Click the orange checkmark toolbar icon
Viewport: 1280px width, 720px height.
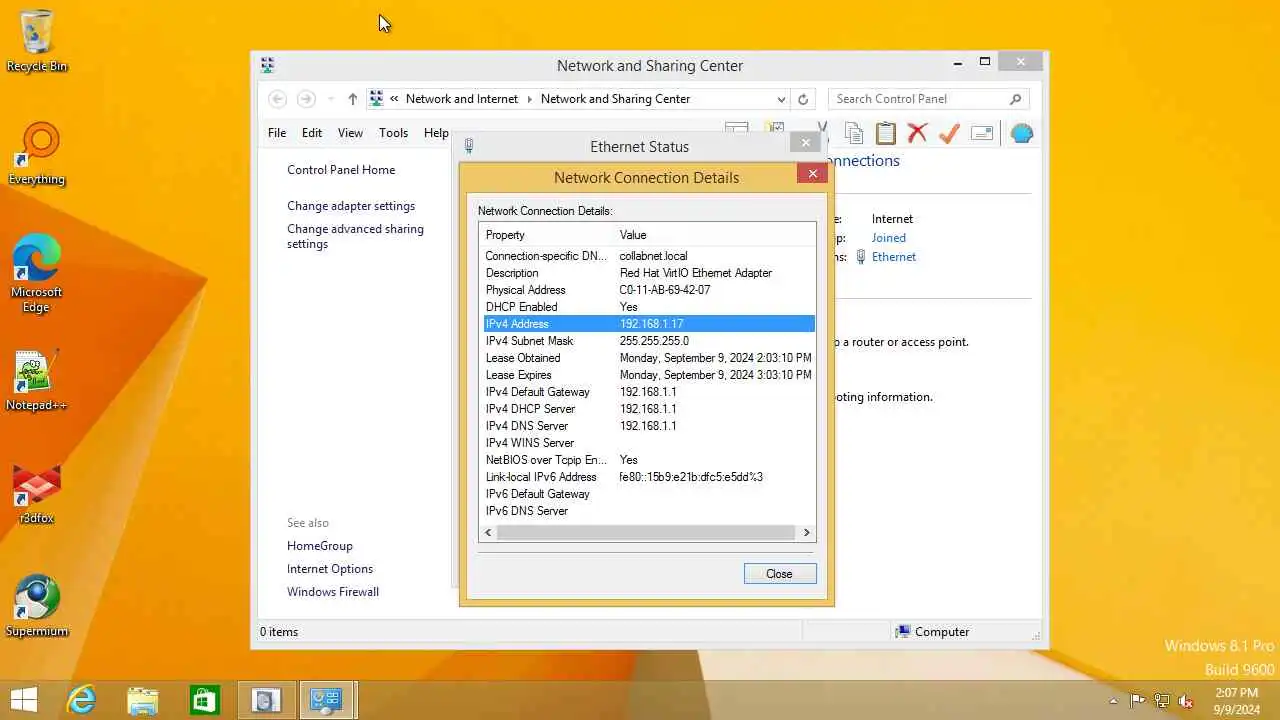pos(949,133)
